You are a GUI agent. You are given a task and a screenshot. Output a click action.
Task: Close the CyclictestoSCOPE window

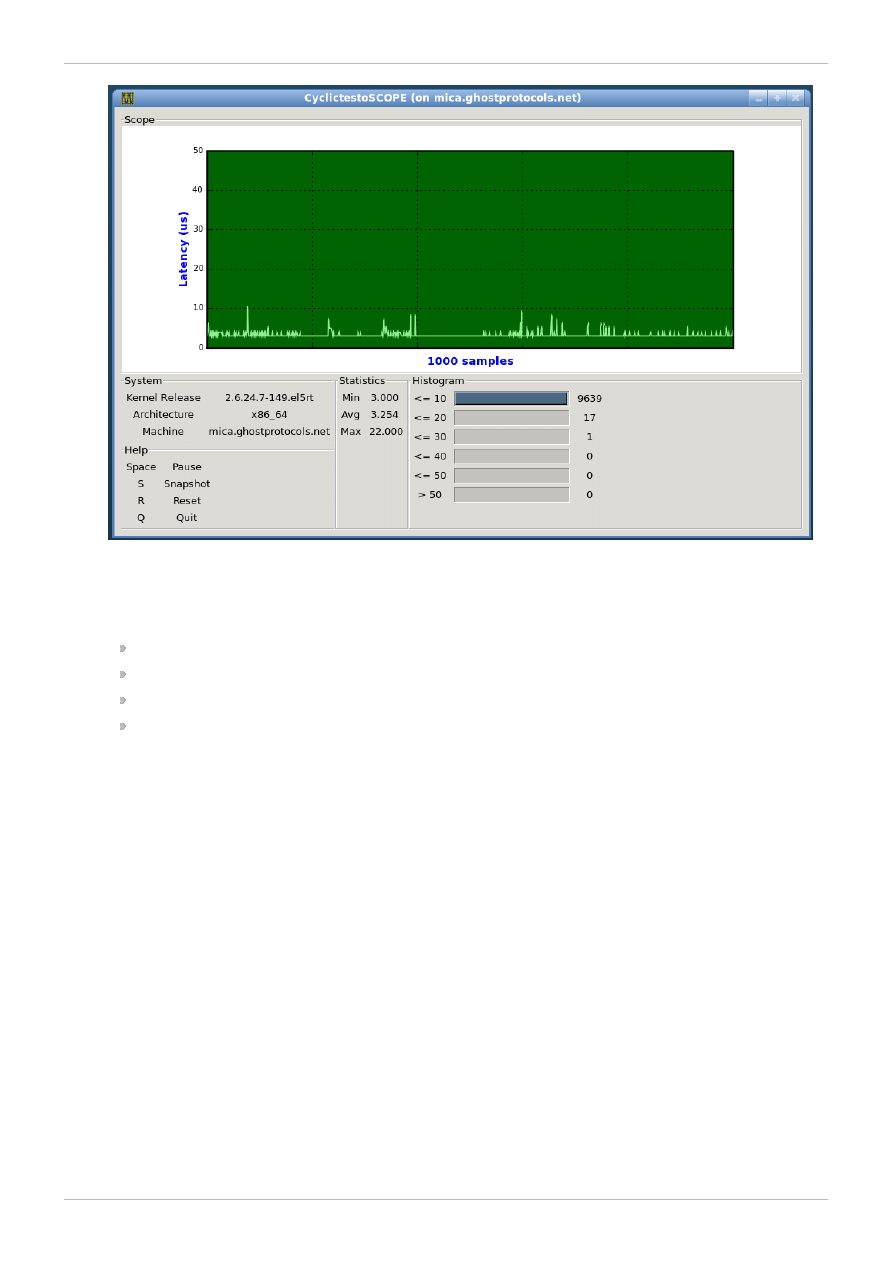point(795,98)
